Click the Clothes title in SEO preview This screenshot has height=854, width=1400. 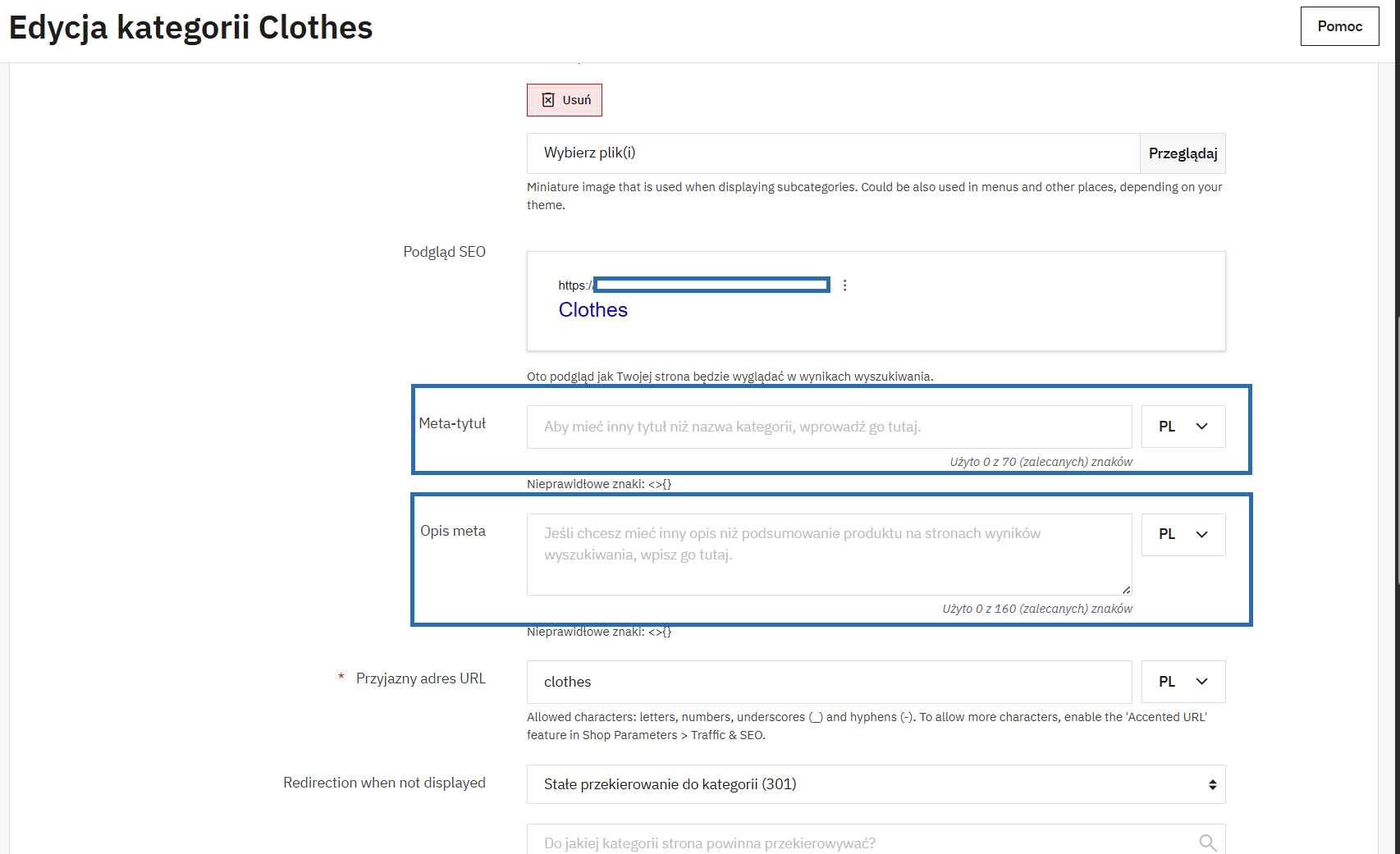pyautogui.click(x=592, y=310)
